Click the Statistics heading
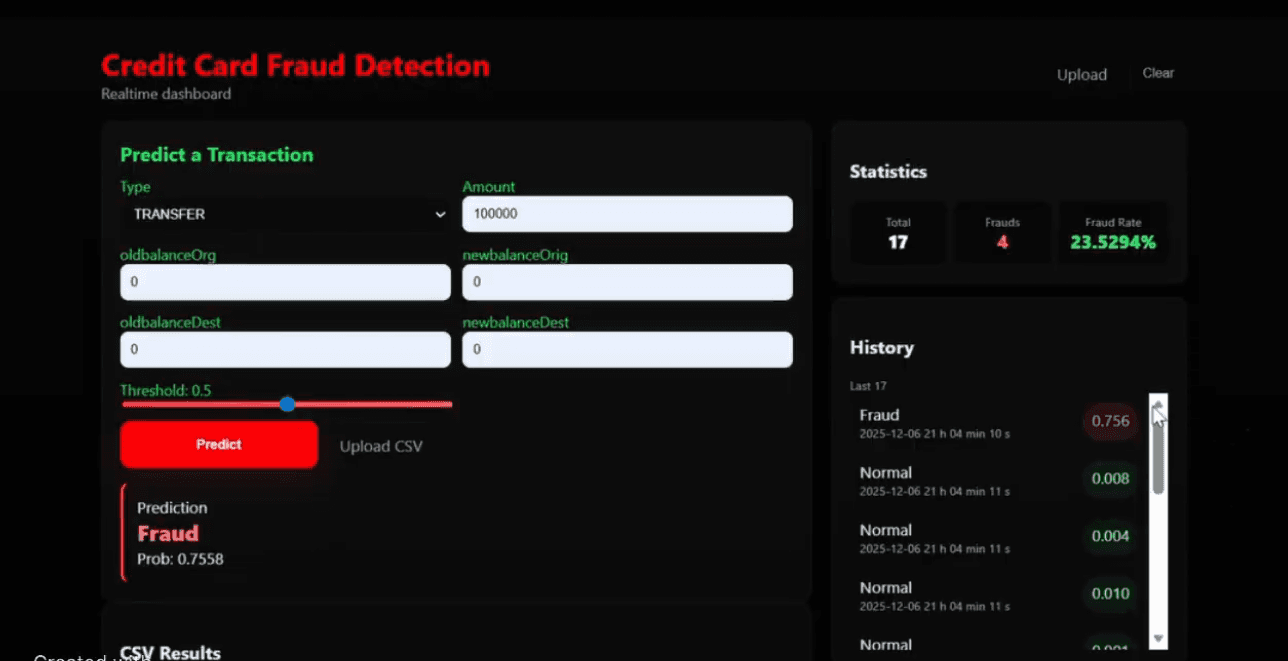 pos(888,172)
